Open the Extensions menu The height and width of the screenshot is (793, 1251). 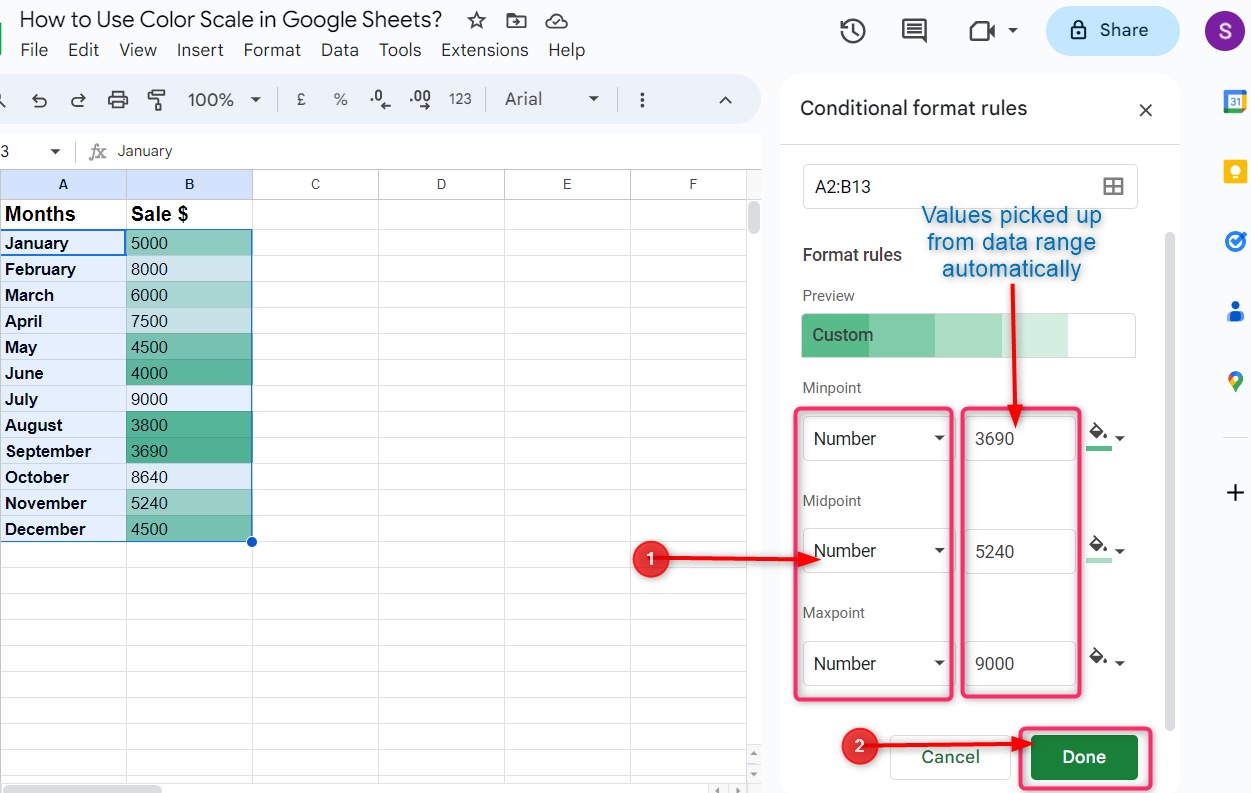tap(485, 50)
